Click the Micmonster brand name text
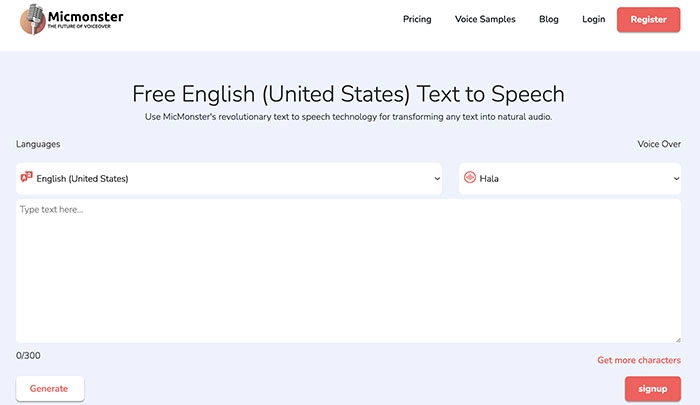The width and height of the screenshot is (700, 405). tap(86, 16)
